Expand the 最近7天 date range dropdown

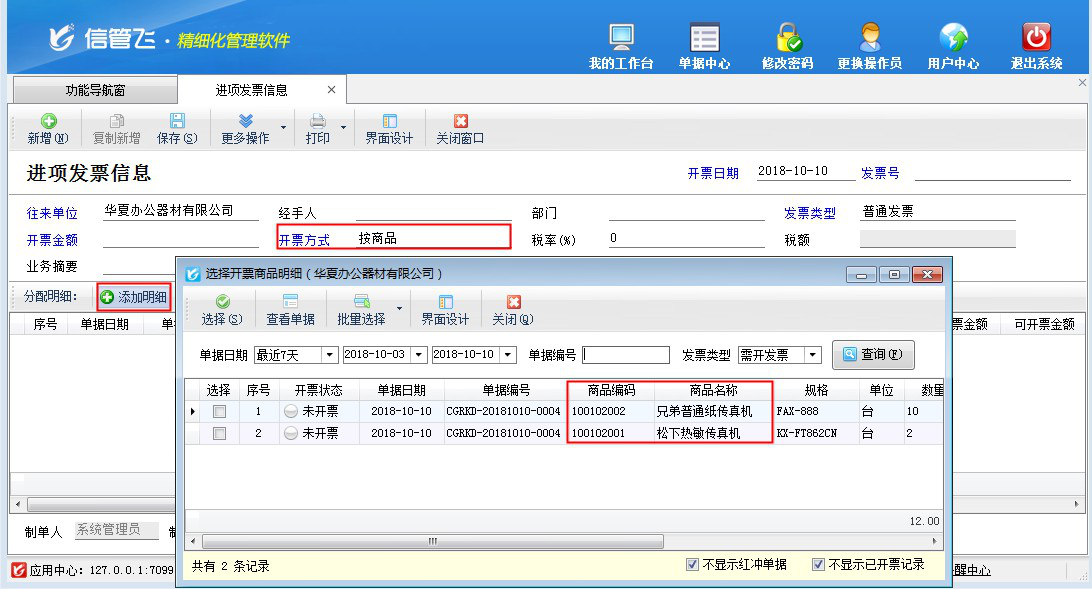click(329, 355)
